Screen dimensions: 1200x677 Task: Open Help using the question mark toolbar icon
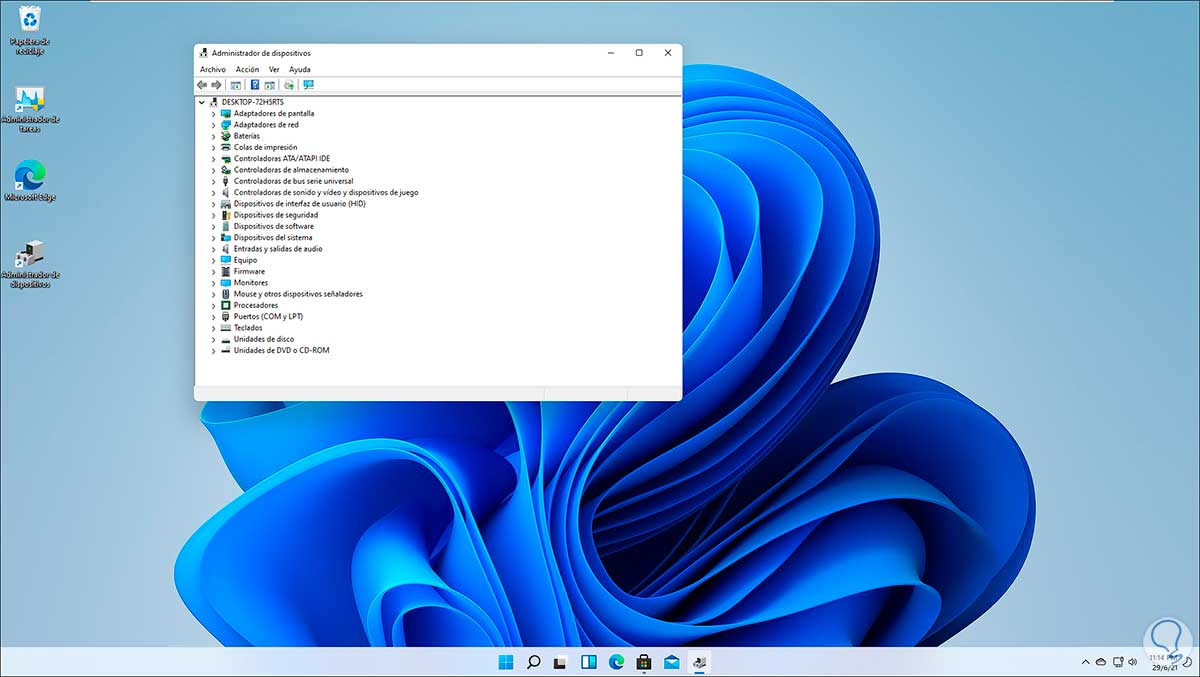coord(254,85)
